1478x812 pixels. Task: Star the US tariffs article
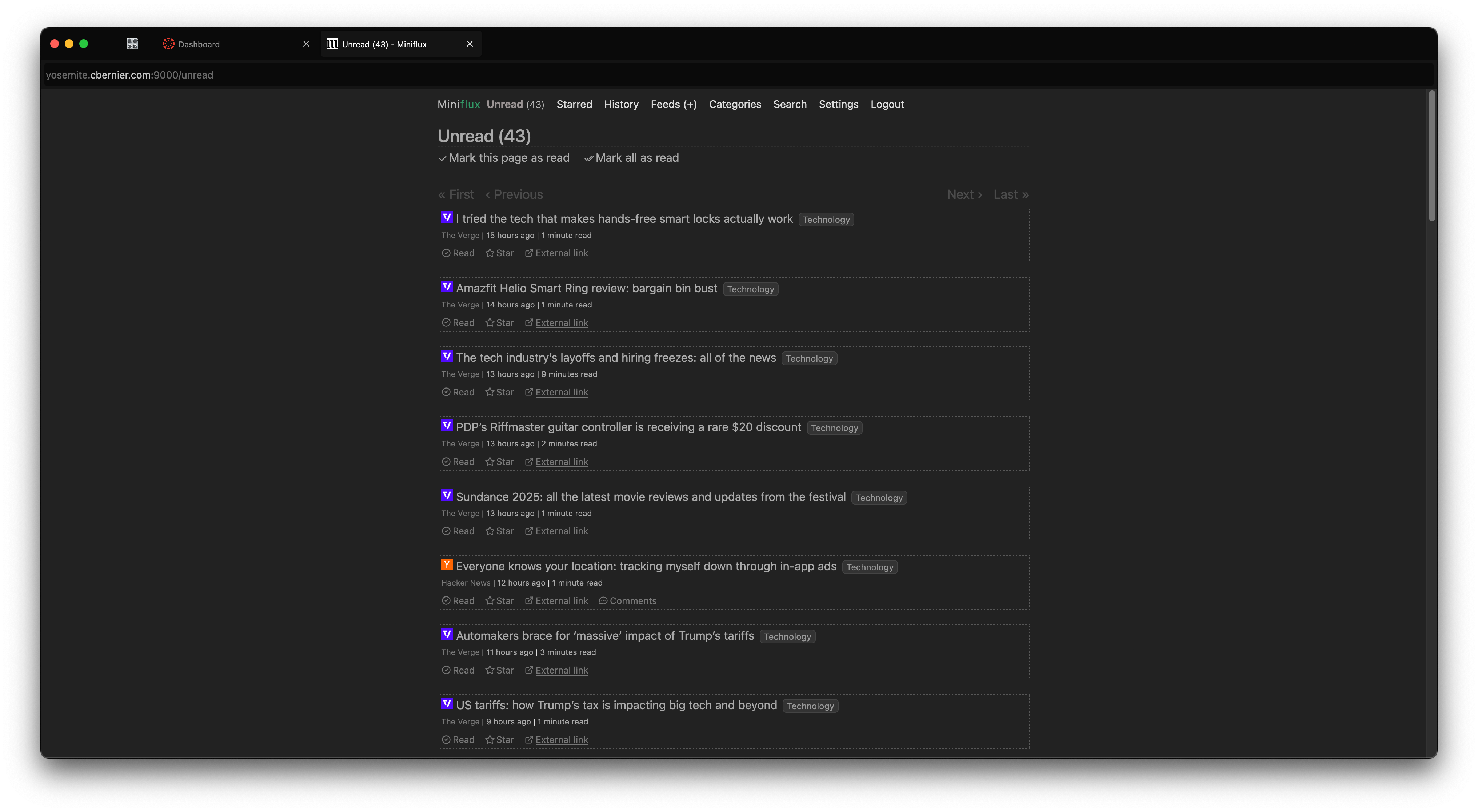(499, 740)
